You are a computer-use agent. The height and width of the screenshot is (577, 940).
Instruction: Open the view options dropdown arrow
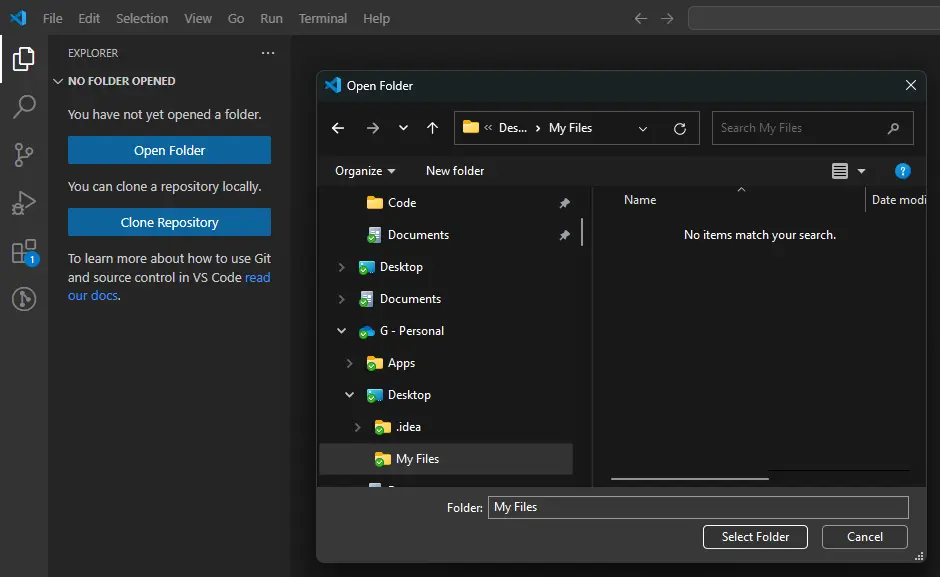tap(861, 171)
